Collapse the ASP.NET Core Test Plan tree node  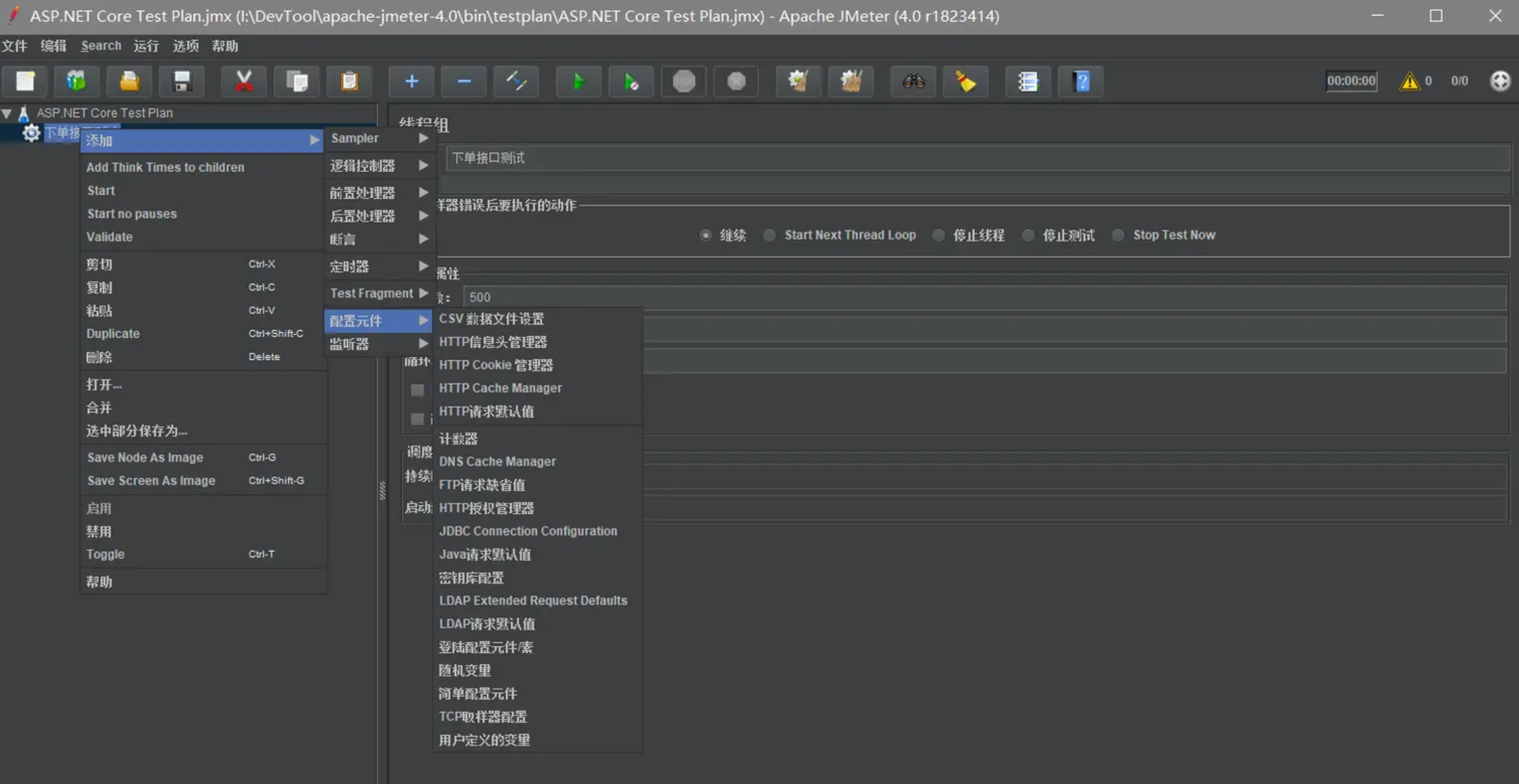[7, 113]
